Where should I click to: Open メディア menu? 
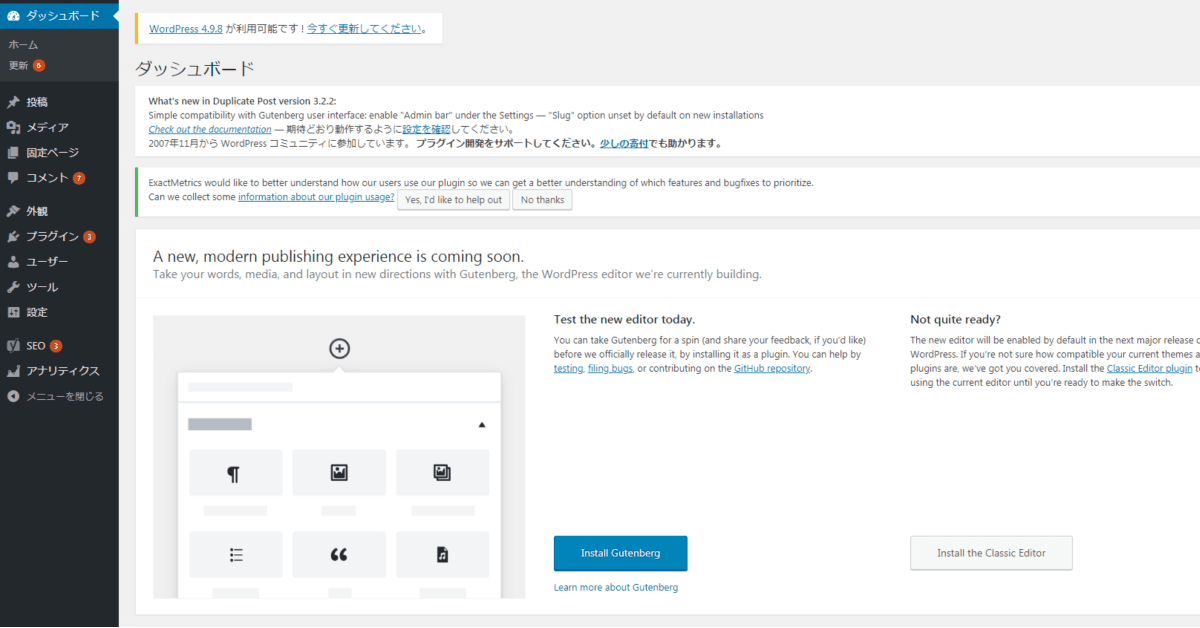click(59, 127)
